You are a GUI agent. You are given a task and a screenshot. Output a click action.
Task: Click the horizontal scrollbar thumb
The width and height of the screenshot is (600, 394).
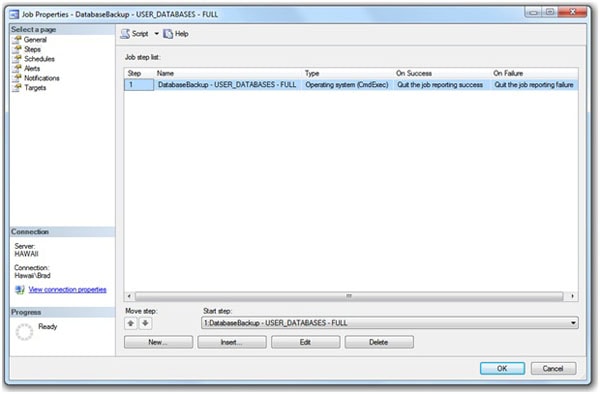349,296
